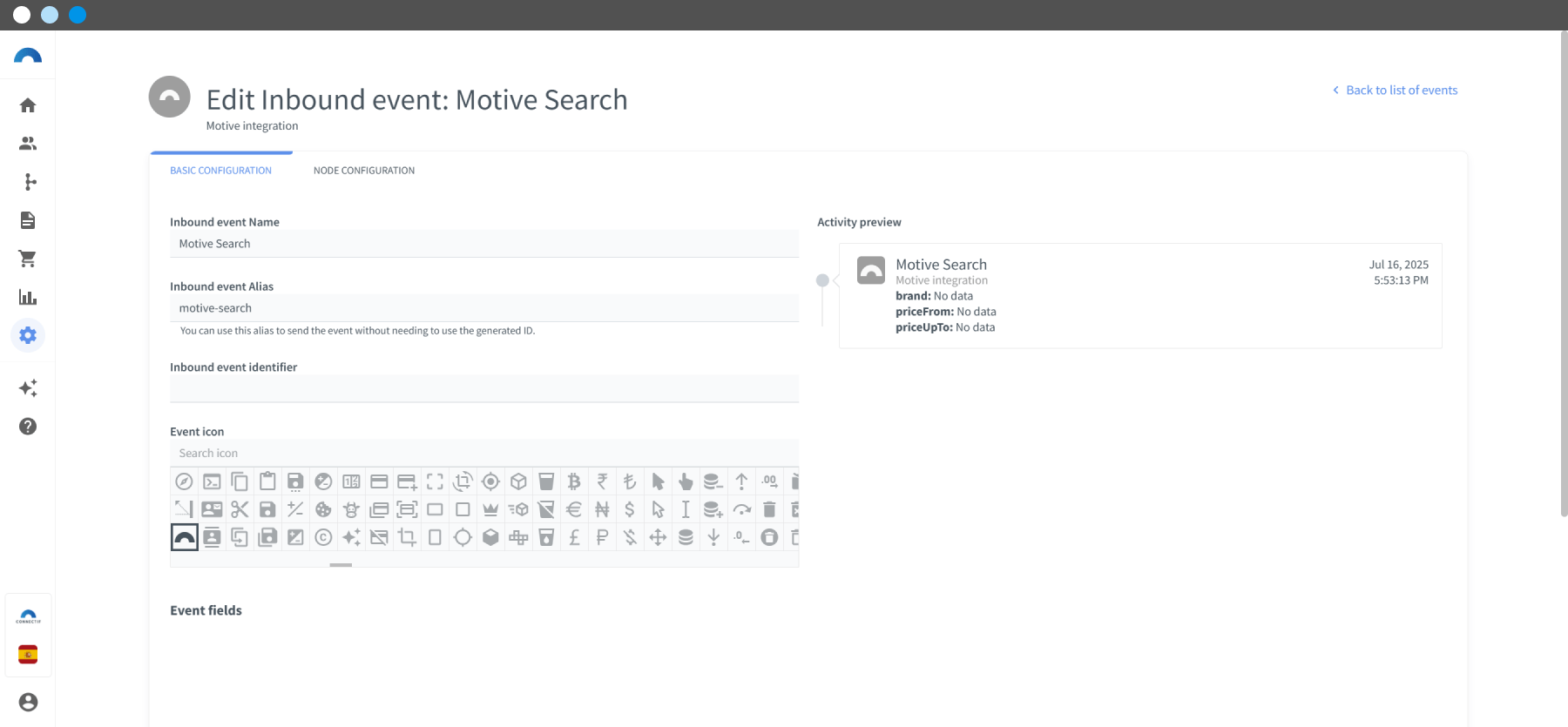Select the pound sterling event icon

click(574, 537)
